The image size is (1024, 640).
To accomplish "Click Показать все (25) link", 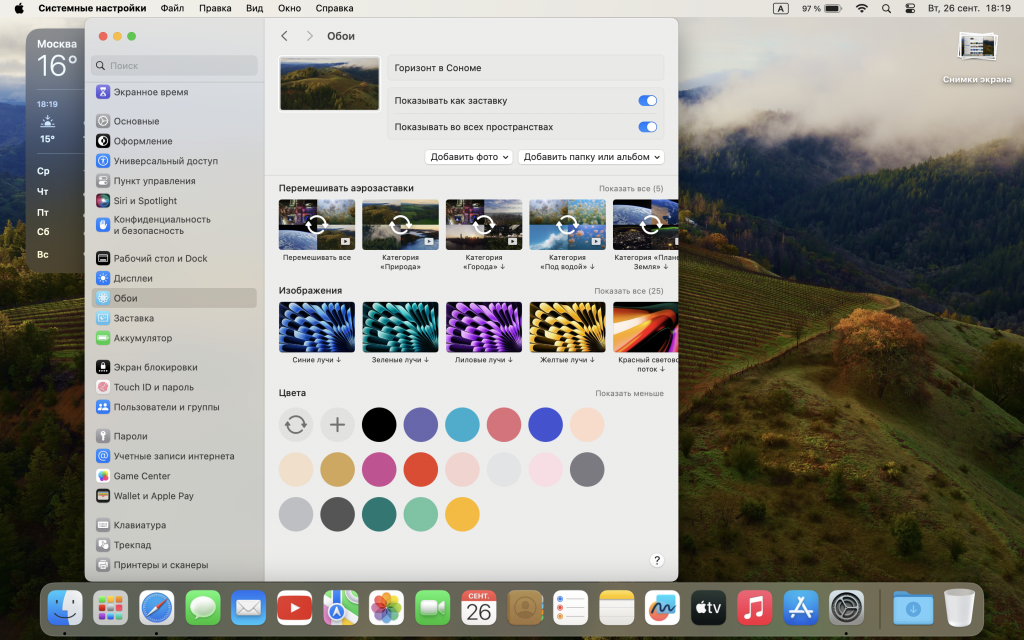I will coord(628,291).
